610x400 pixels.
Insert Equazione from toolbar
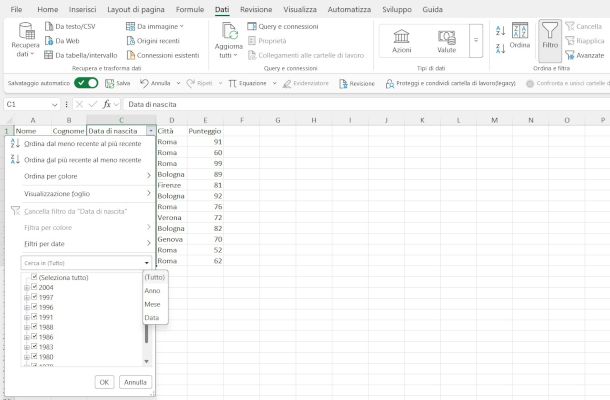pos(247,83)
